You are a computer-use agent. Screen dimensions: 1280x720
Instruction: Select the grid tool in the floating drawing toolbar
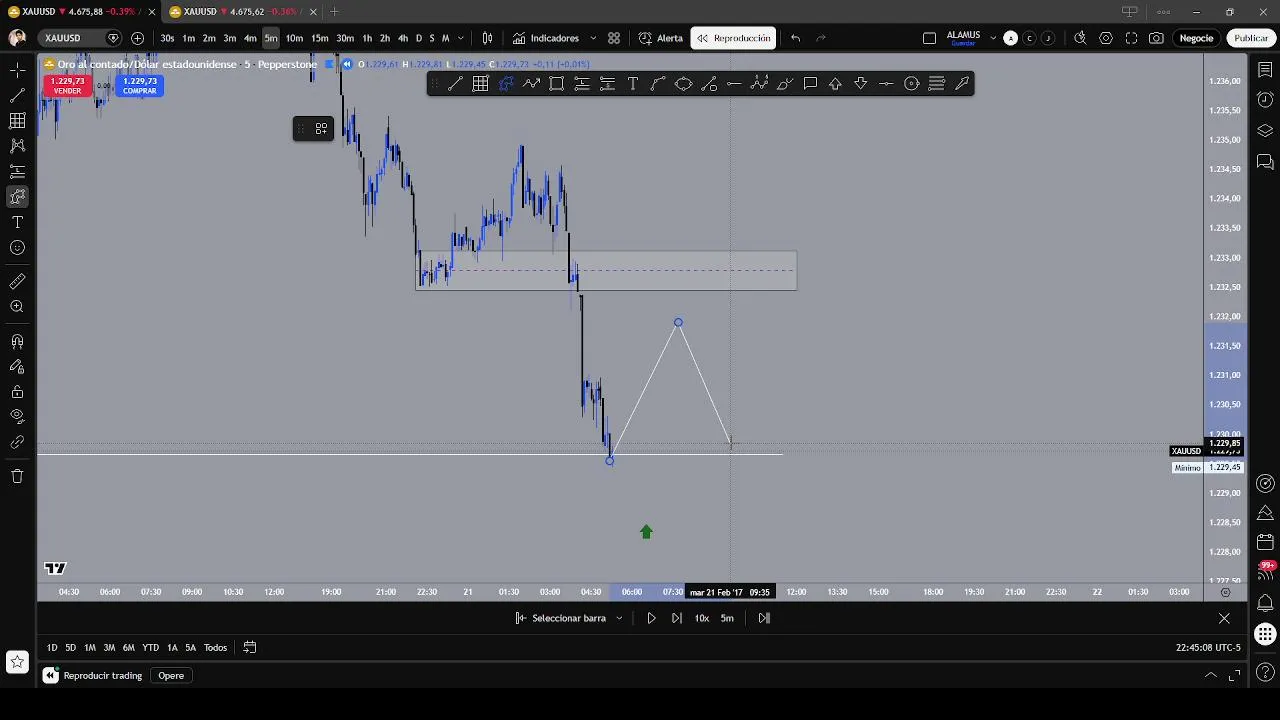(480, 84)
